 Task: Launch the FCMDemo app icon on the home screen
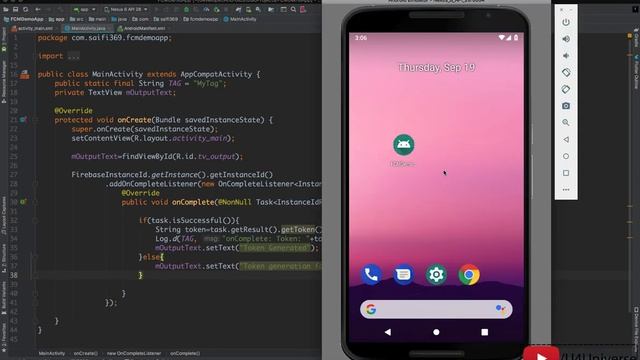point(403,145)
